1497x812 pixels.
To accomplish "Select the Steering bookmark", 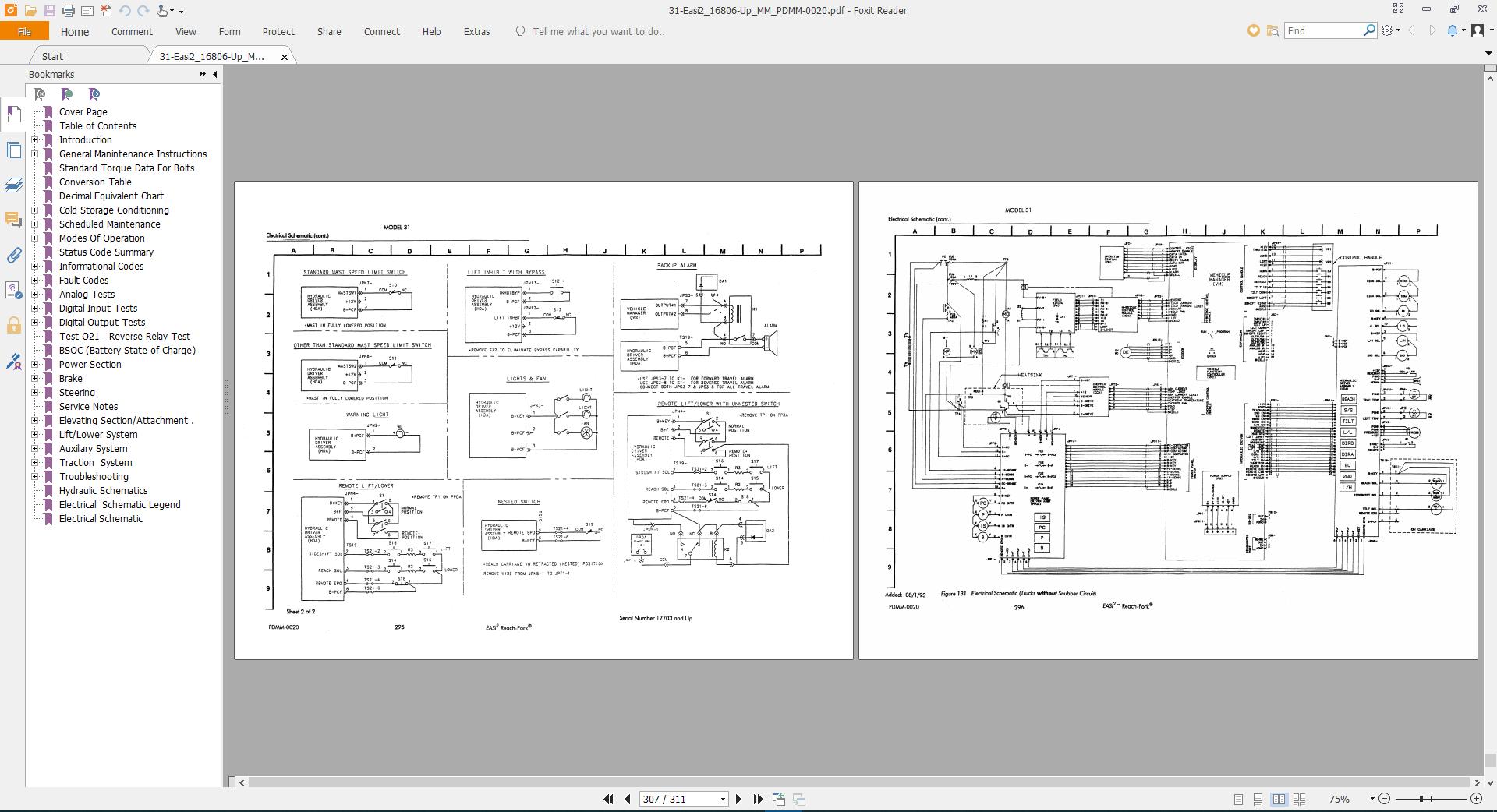I will [76, 392].
